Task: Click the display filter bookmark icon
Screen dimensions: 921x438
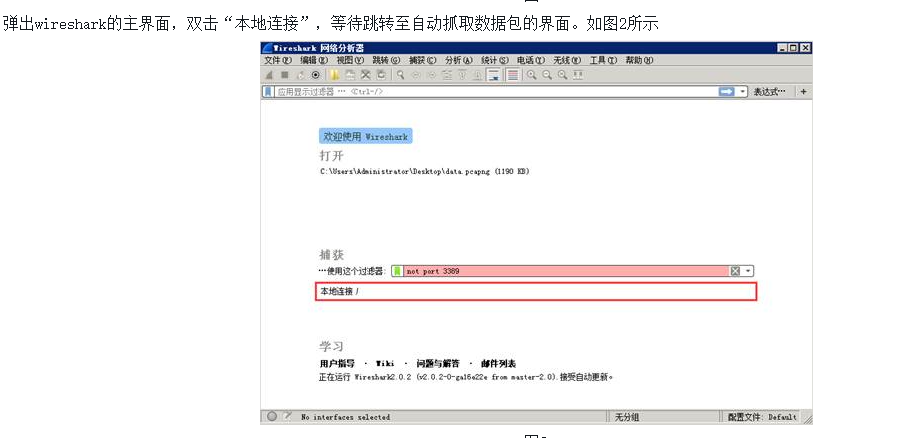Action: [268, 92]
